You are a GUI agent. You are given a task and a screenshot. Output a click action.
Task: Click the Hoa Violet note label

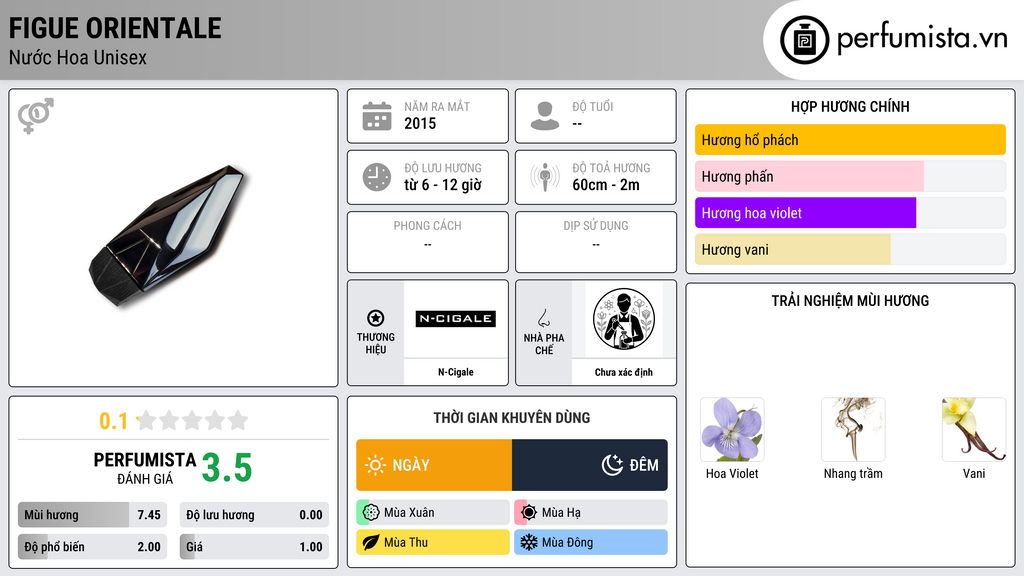pos(732,473)
